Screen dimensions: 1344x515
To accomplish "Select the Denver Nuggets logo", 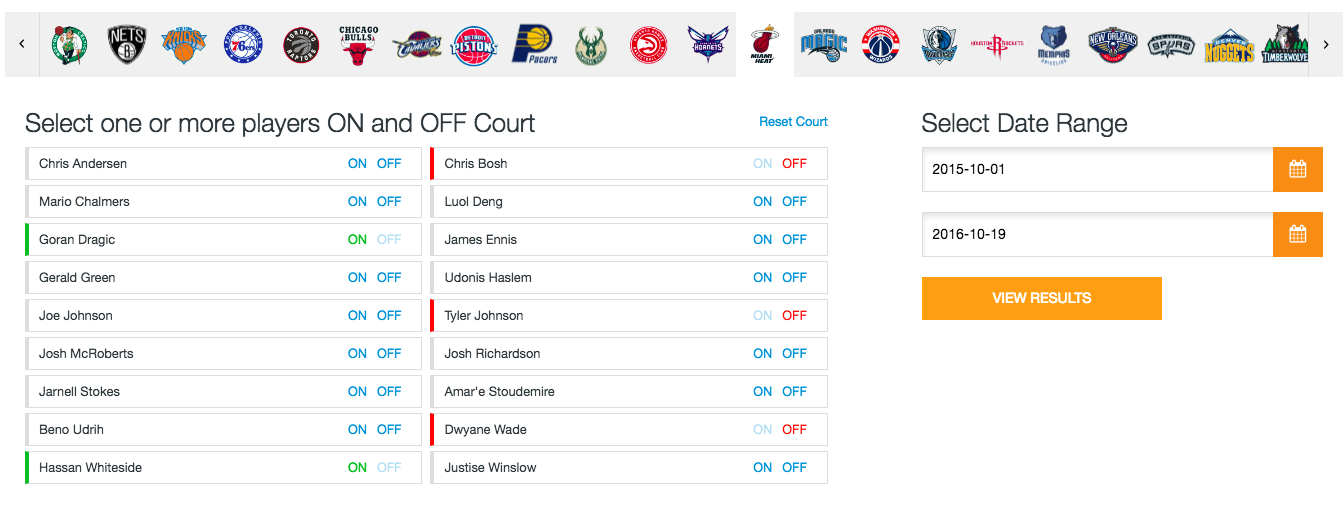I will point(1229,45).
